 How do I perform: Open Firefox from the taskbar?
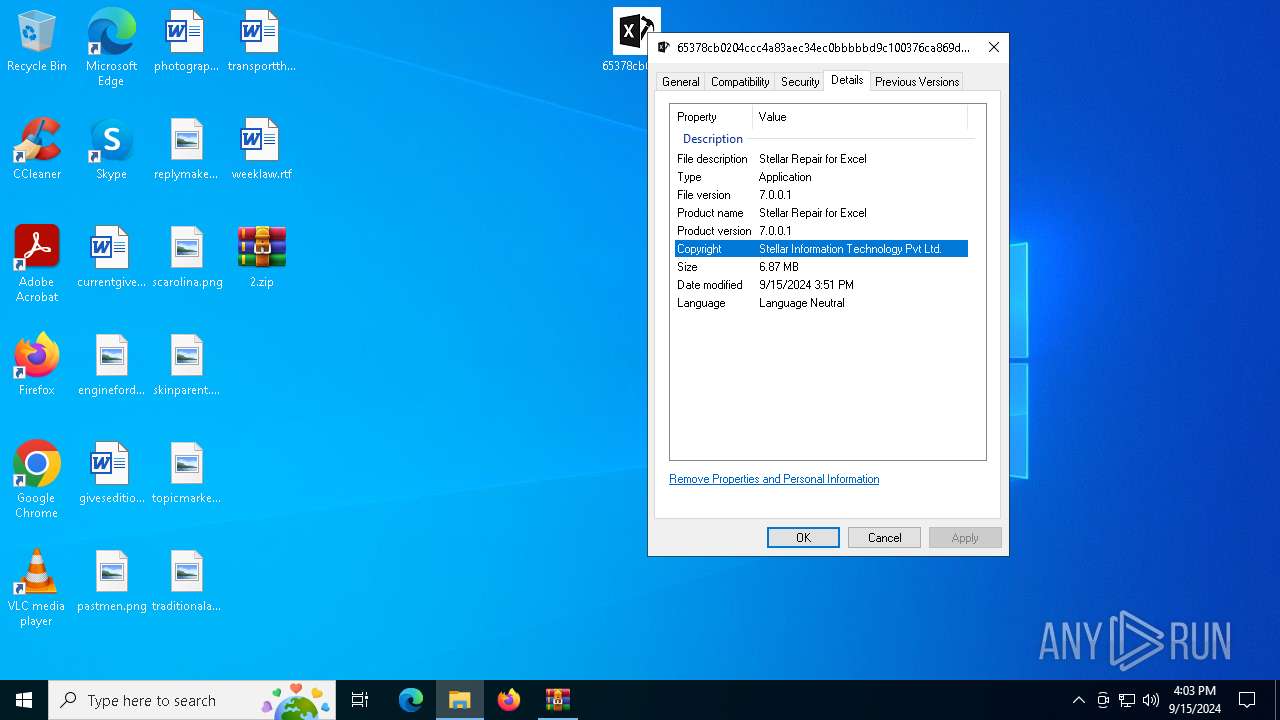pos(509,700)
